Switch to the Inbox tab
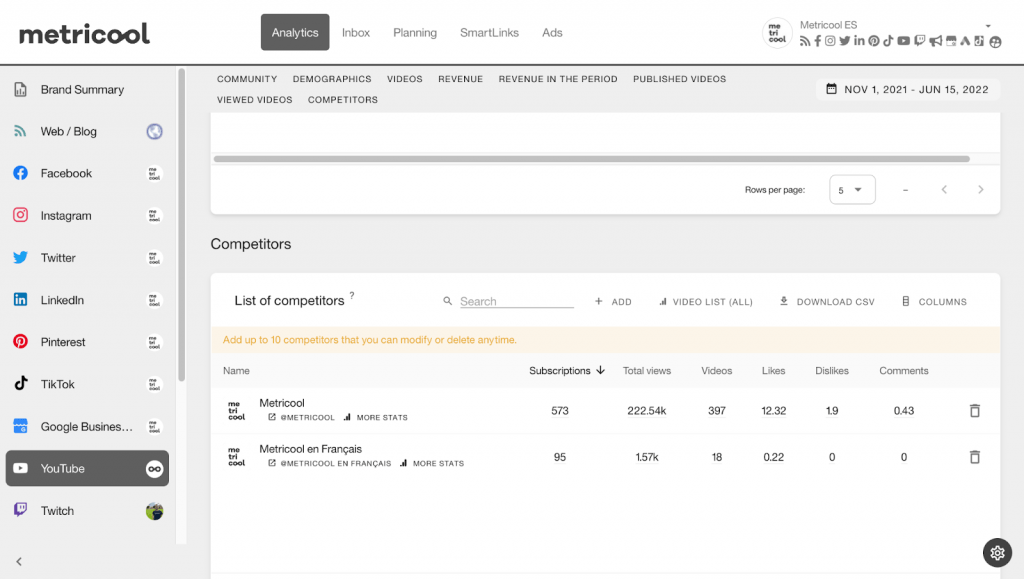This screenshot has height=579, width=1024. point(356,33)
